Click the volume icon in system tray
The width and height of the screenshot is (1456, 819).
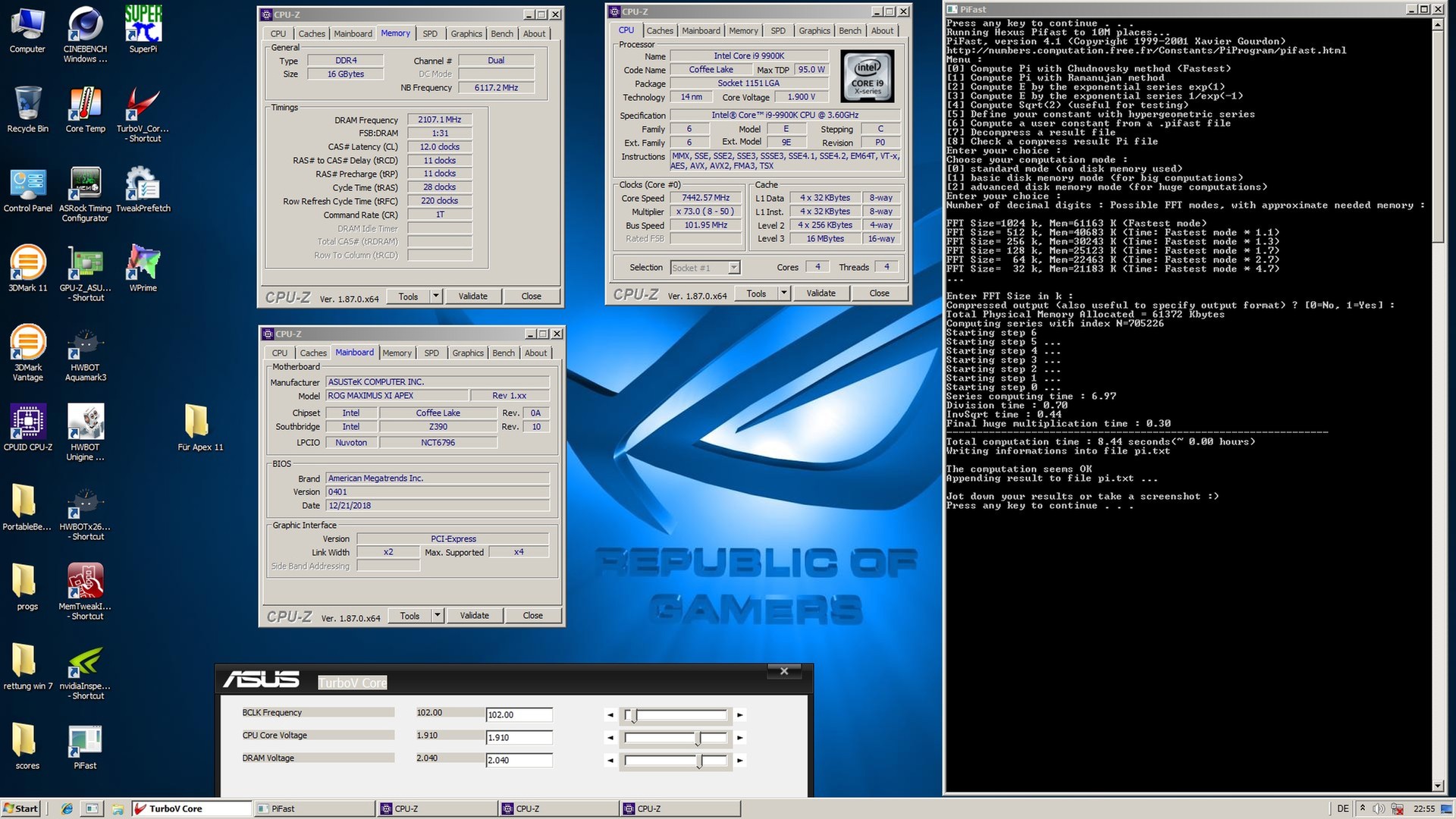[x=1379, y=808]
